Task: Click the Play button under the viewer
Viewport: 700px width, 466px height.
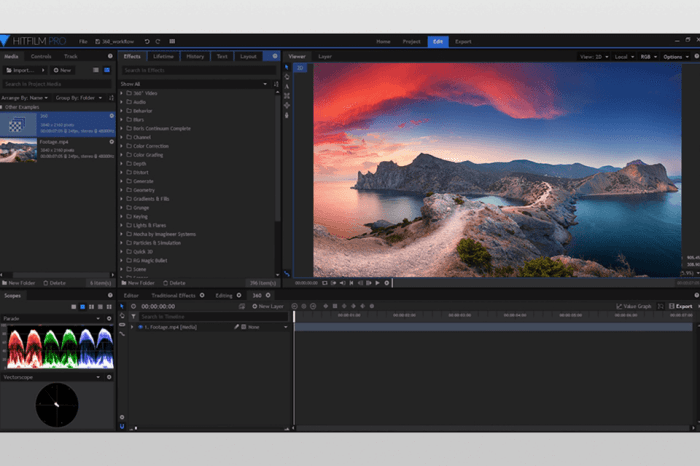Action: click(378, 283)
